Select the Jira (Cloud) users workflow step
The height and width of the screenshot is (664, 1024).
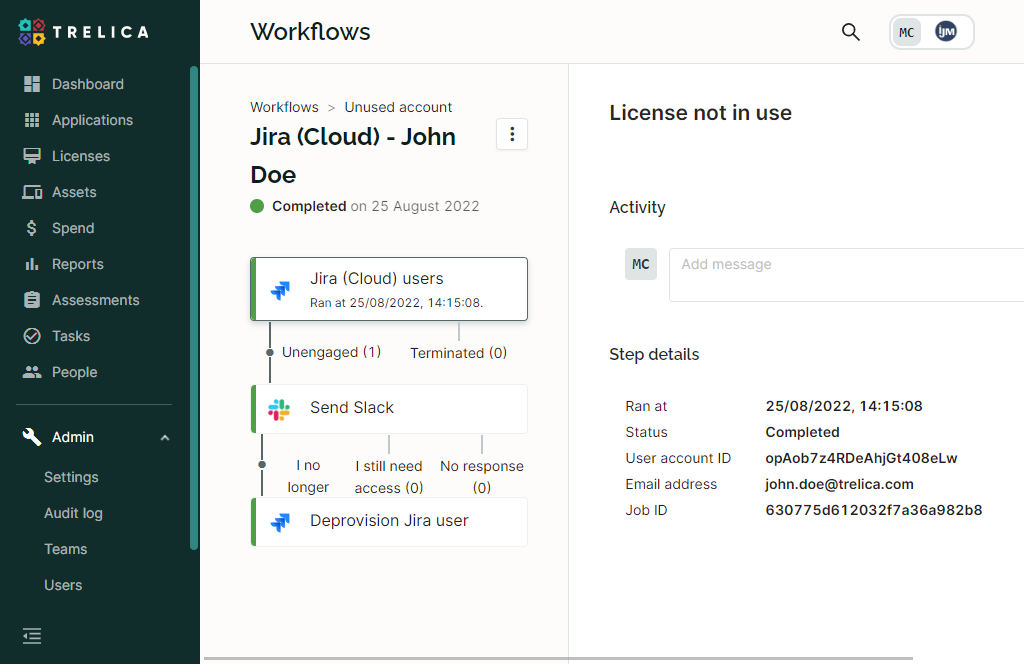coord(389,289)
